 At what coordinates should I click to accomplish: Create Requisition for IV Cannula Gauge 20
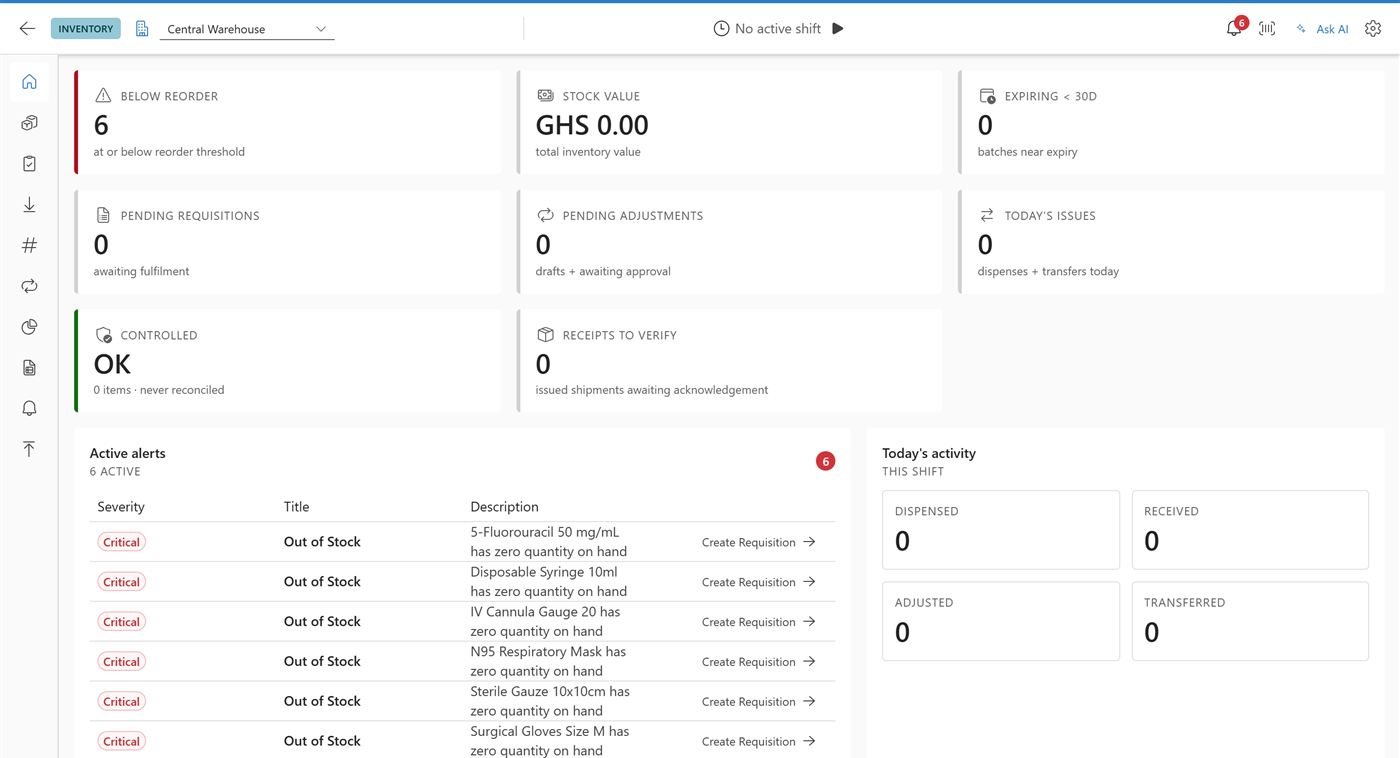[759, 622]
